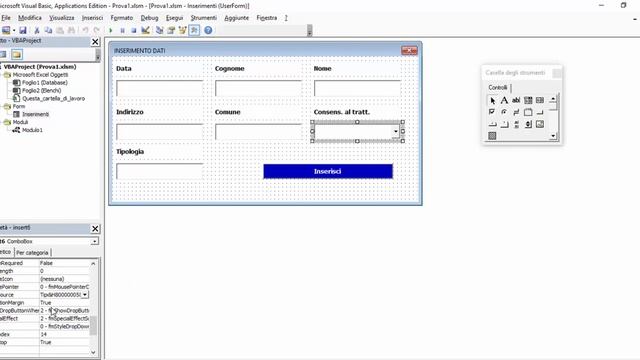Open Project Explorer toolbar icon
640x360 pixels.
click(x=159, y=30)
